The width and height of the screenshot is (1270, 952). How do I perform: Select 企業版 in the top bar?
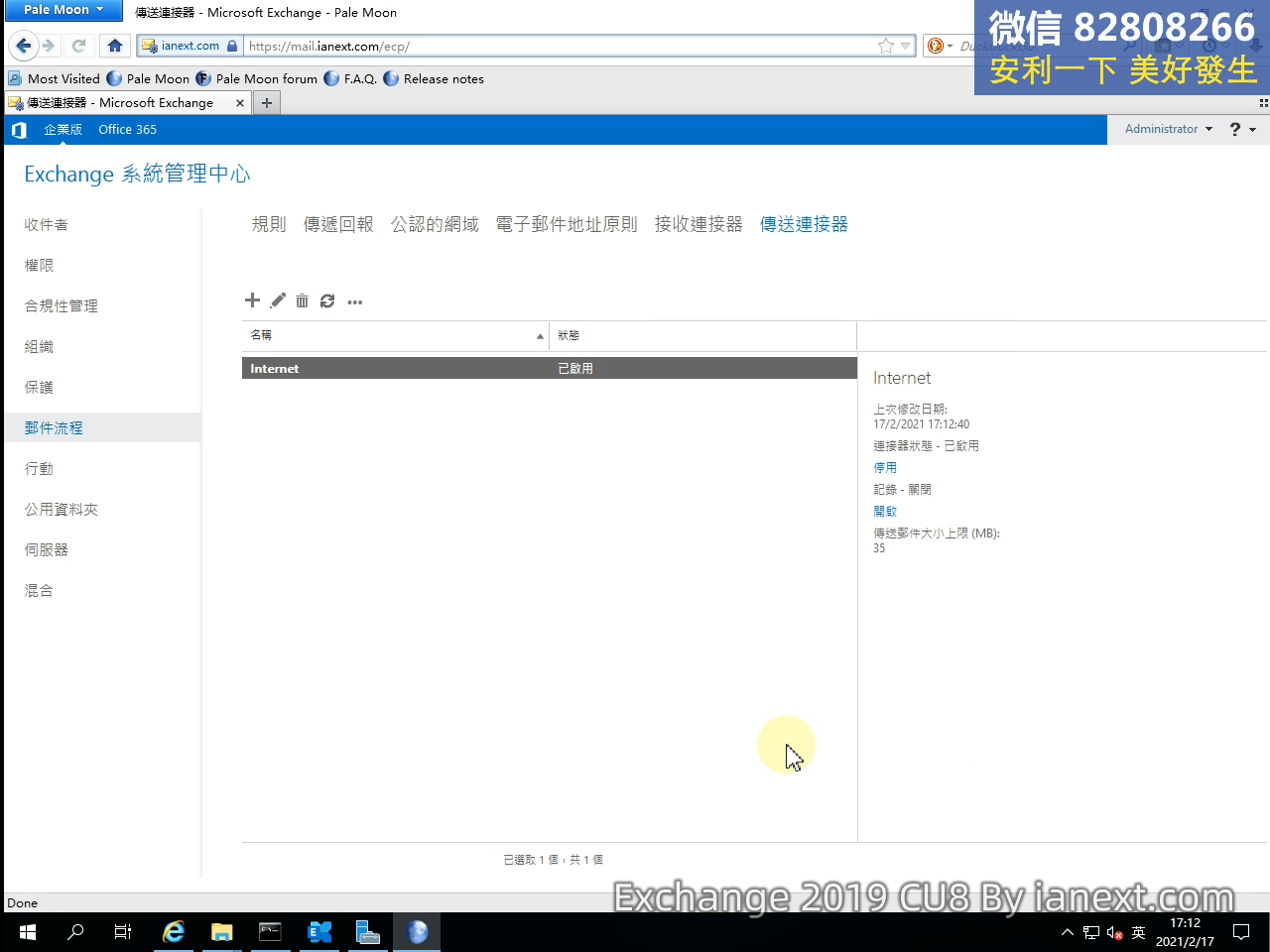63,130
